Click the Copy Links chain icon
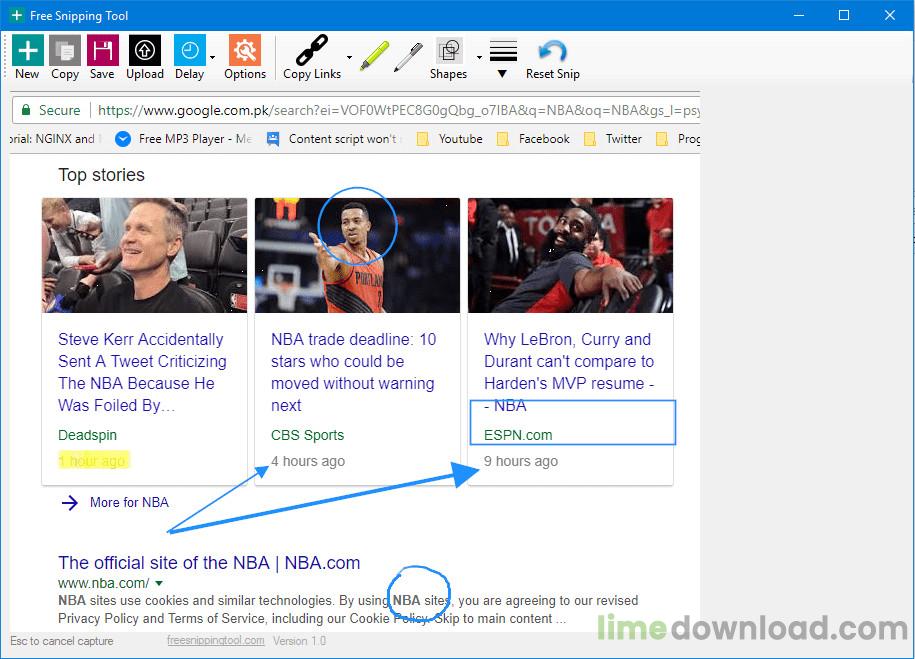 (312, 50)
